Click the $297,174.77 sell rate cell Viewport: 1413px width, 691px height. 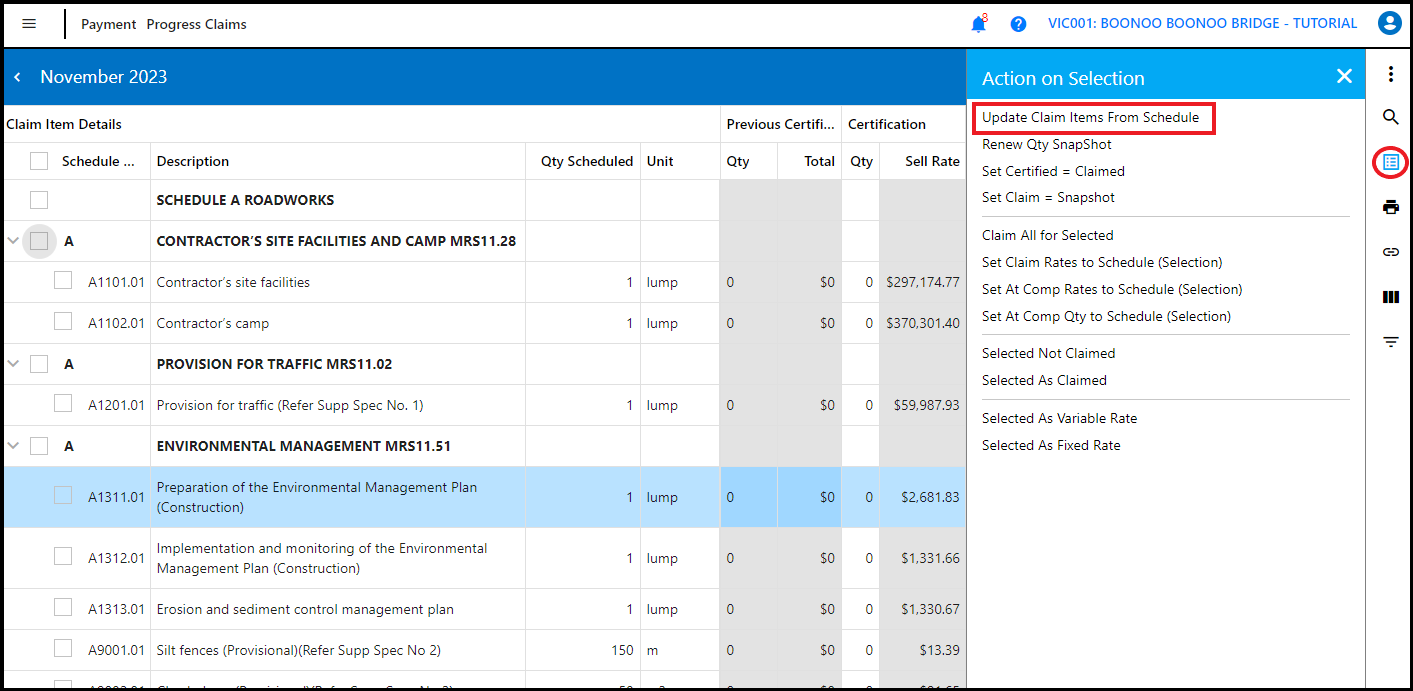click(922, 282)
